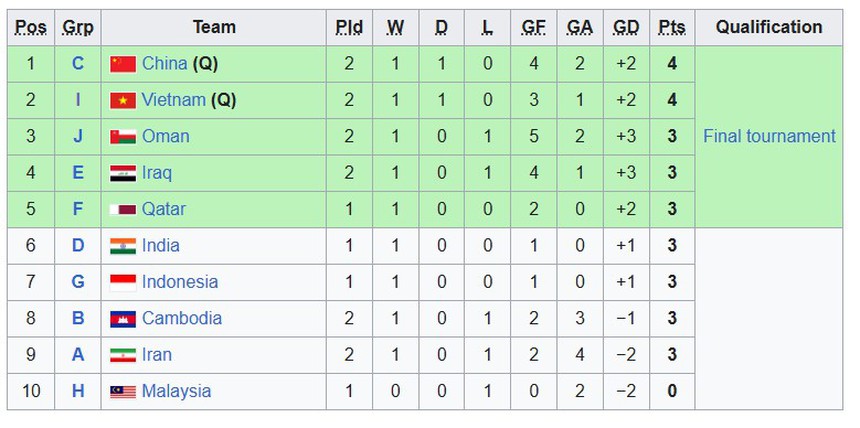Click the Vietnam flag icon

tap(122, 100)
